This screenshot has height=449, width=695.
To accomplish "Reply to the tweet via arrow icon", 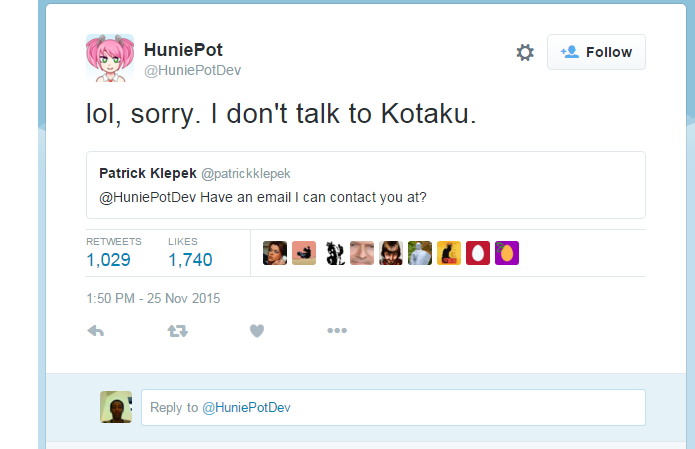I will (96, 331).
